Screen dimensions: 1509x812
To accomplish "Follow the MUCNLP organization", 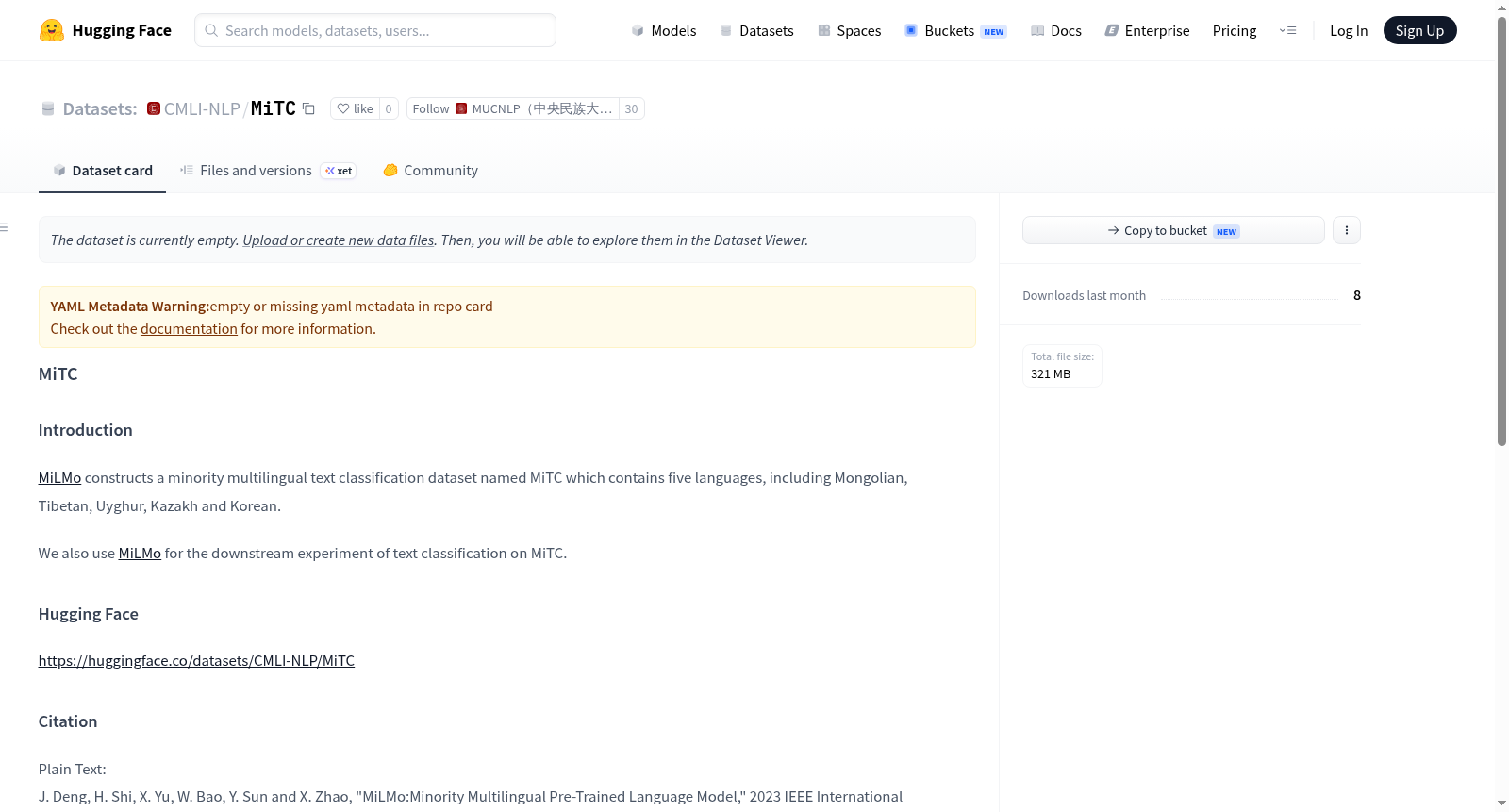I will point(513,108).
